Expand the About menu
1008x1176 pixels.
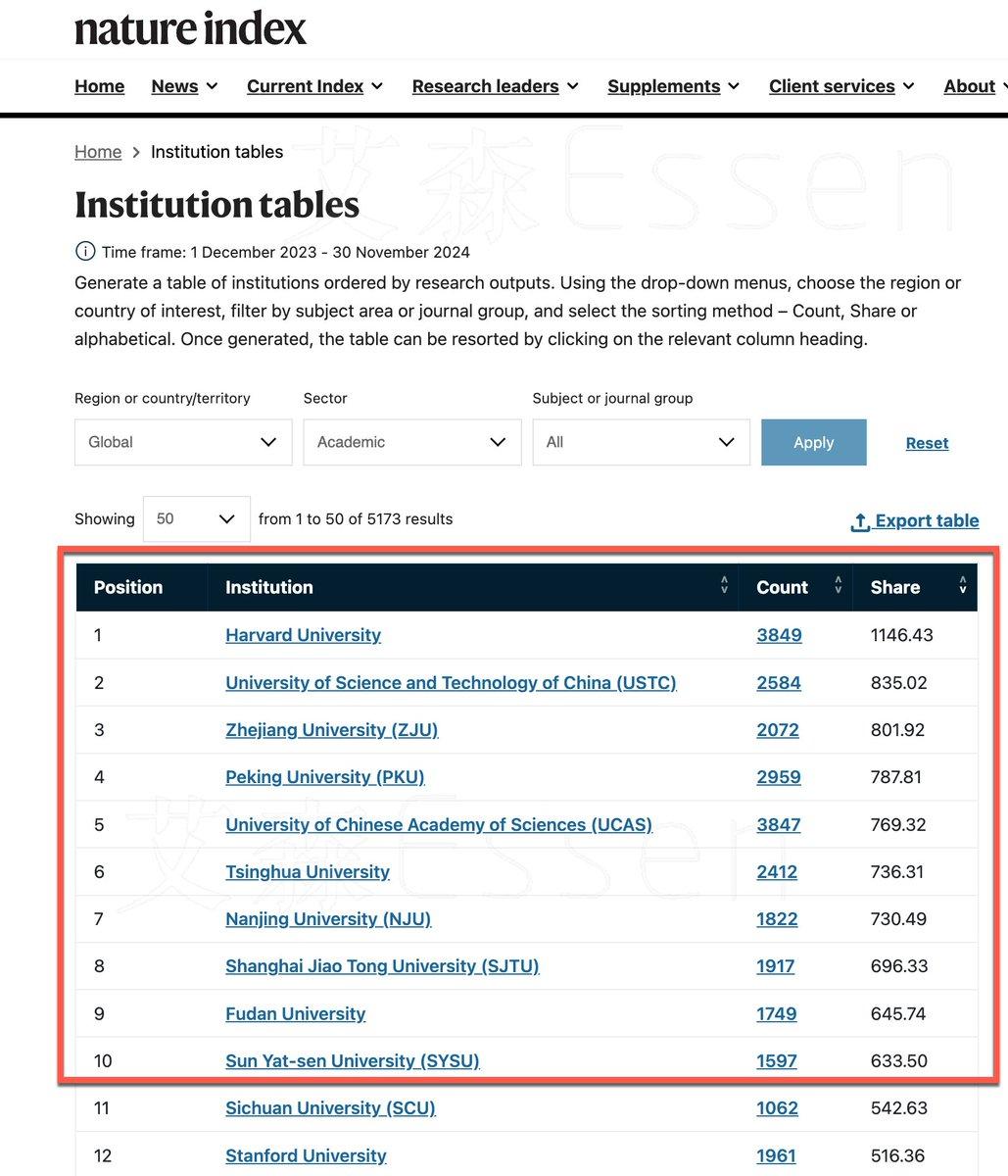tap(975, 86)
